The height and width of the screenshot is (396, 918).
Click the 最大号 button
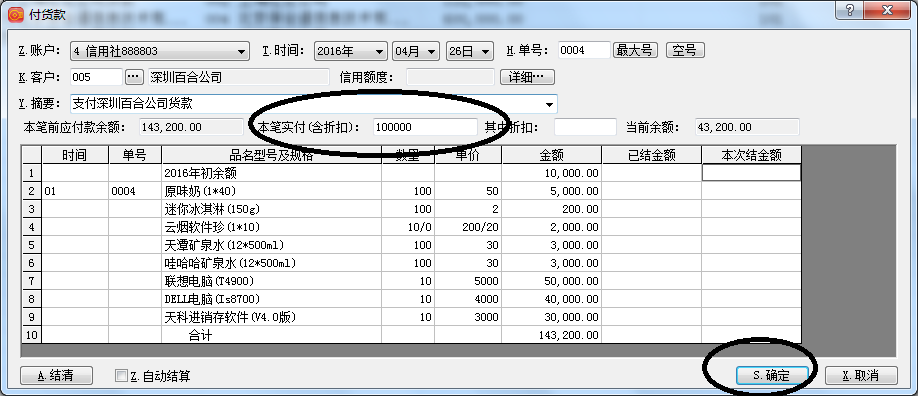(635, 50)
